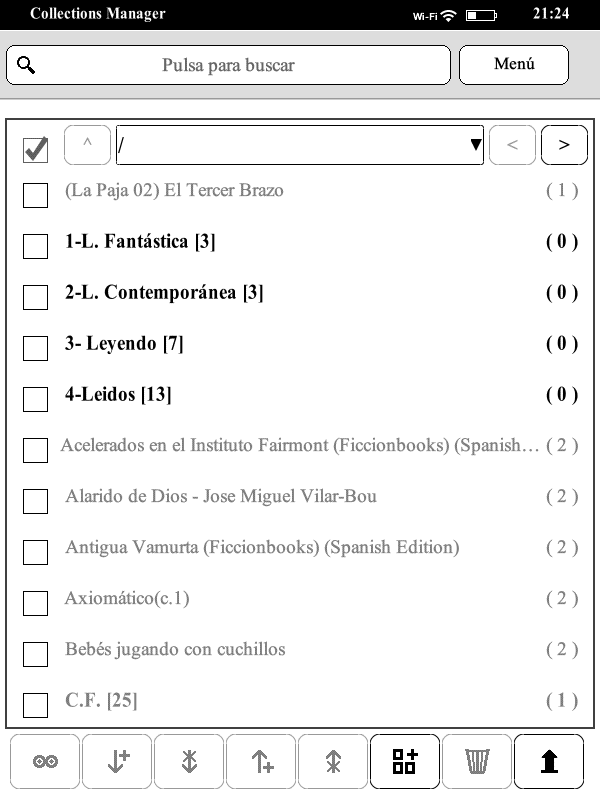Screen dimensions: 600x800
Task: Tap the "Pulsa para buscar" search field
Action: (229, 65)
